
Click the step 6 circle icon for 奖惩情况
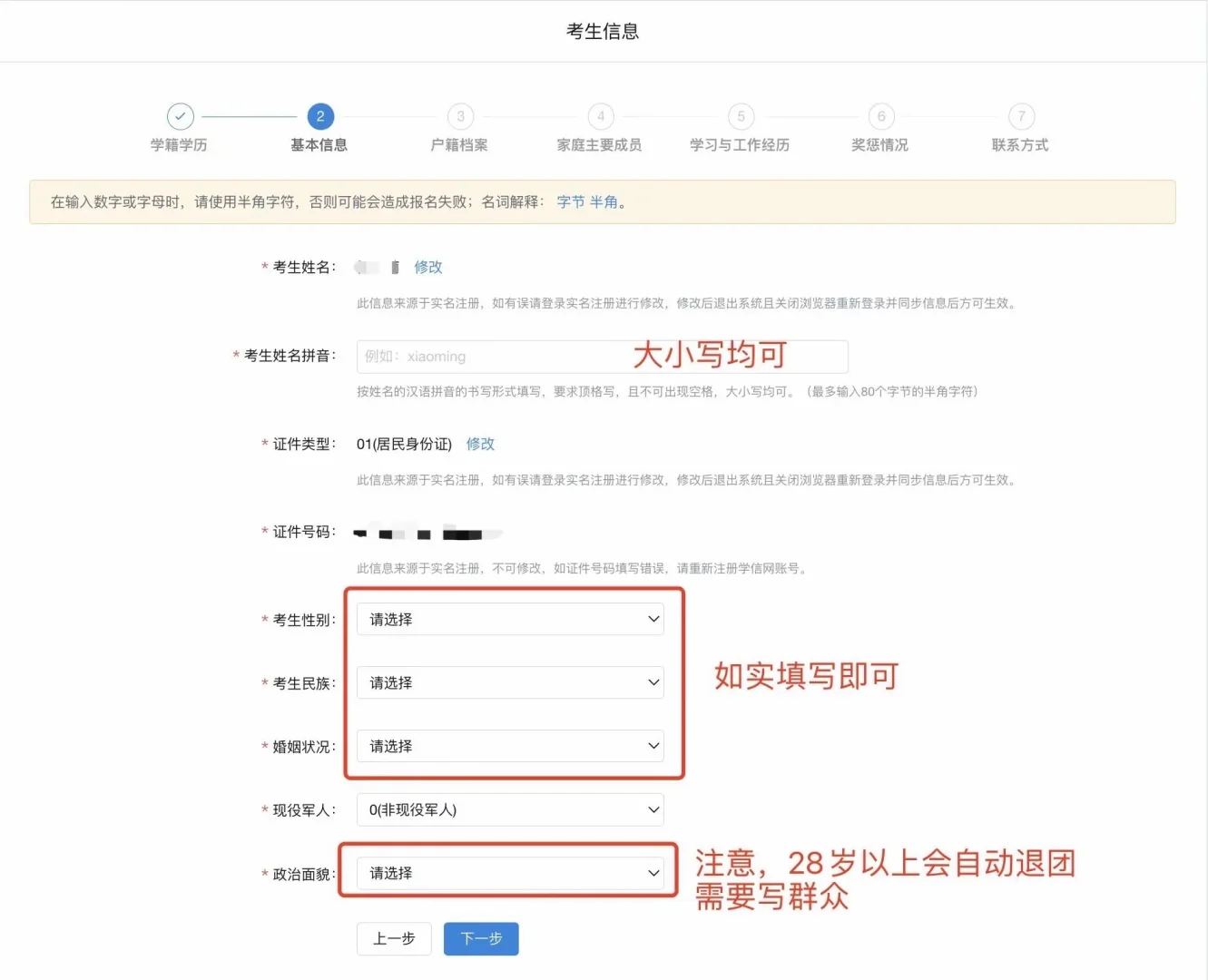tap(879, 116)
